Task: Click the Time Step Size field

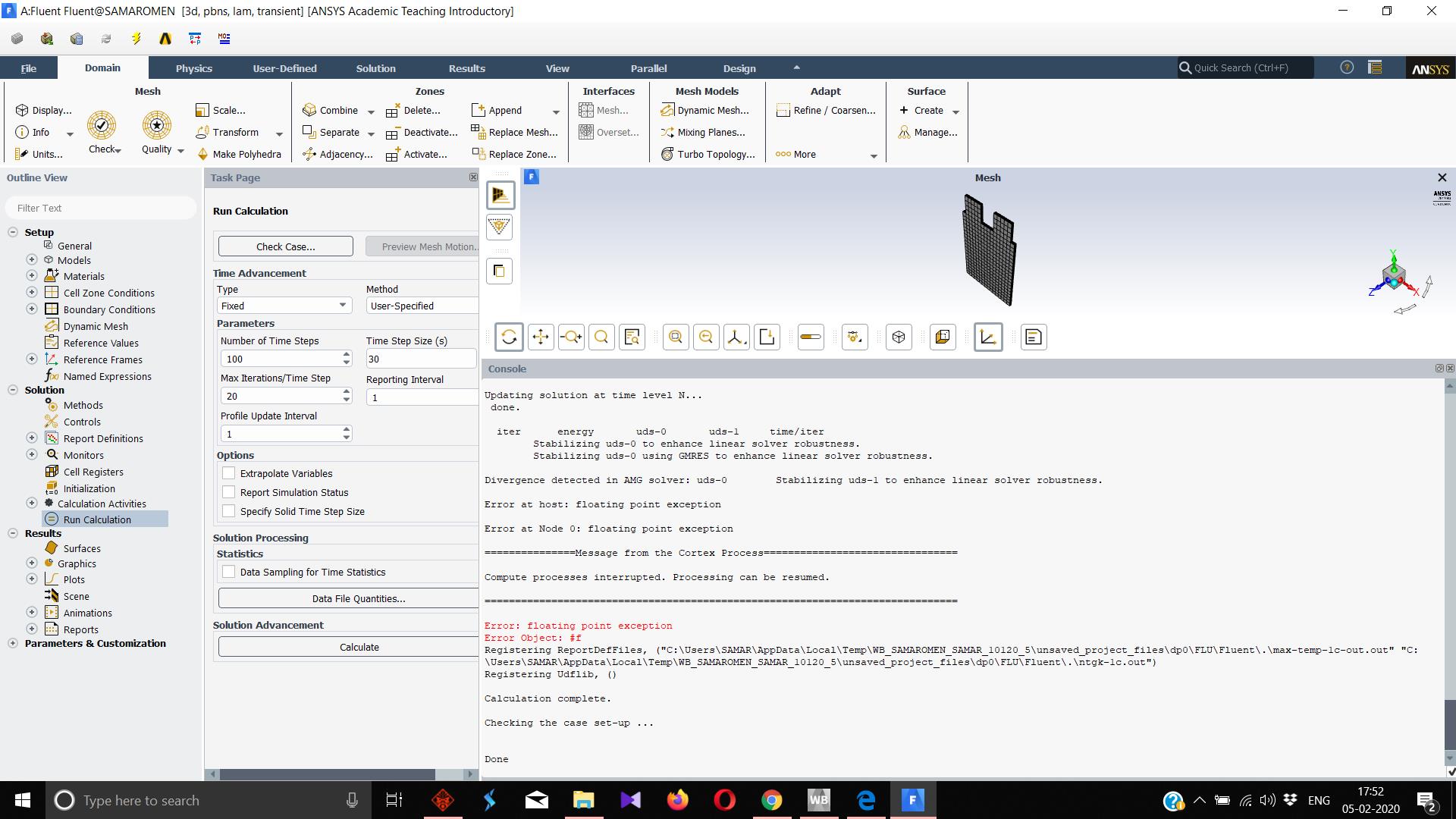Action: [x=419, y=359]
